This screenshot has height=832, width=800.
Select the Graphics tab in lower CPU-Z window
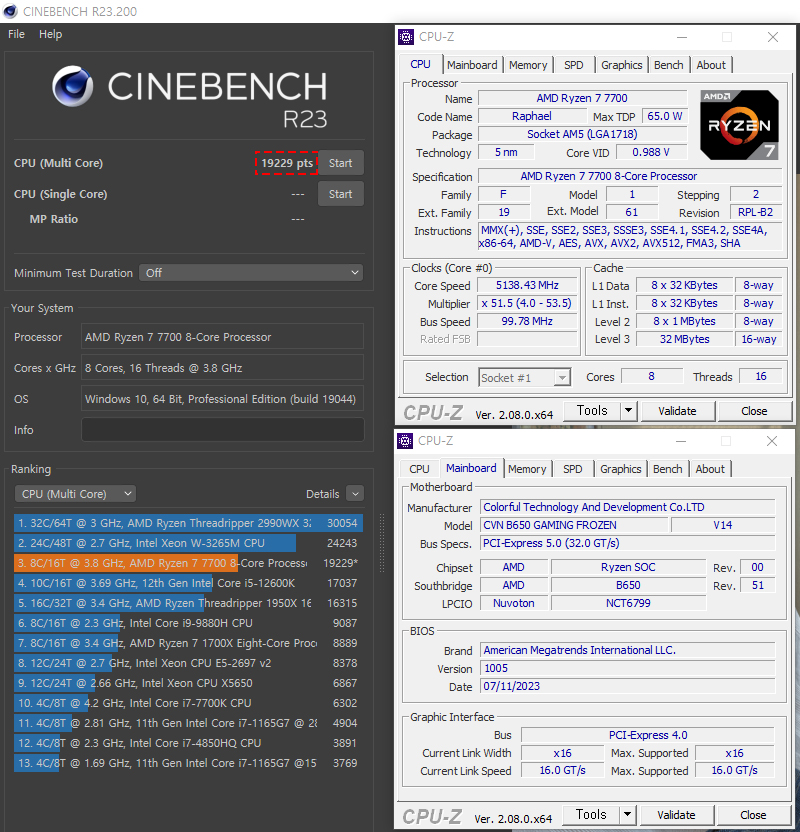coord(620,469)
